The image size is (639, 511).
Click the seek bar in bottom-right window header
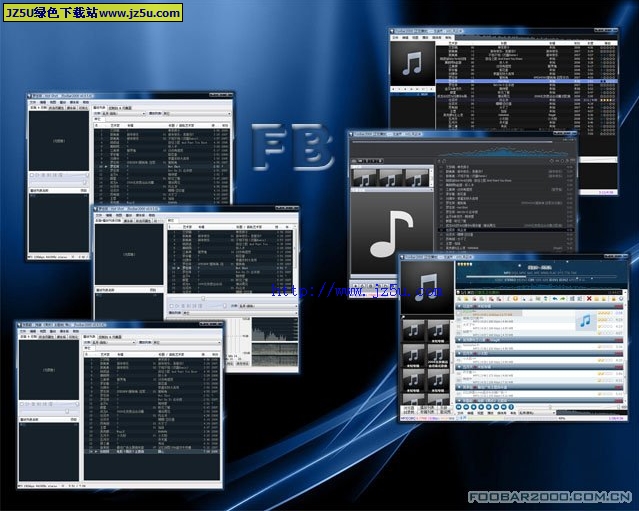tap(543, 277)
